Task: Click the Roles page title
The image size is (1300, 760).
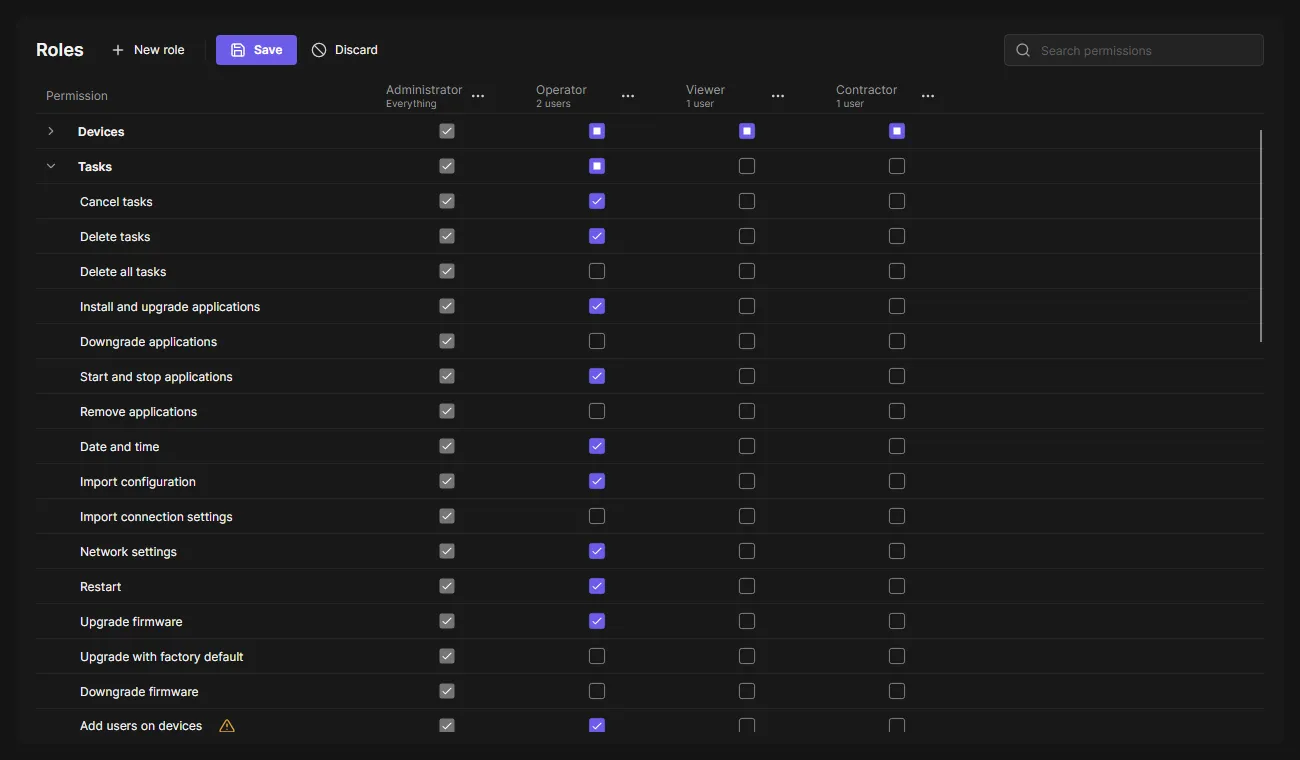Action: [x=60, y=50]
